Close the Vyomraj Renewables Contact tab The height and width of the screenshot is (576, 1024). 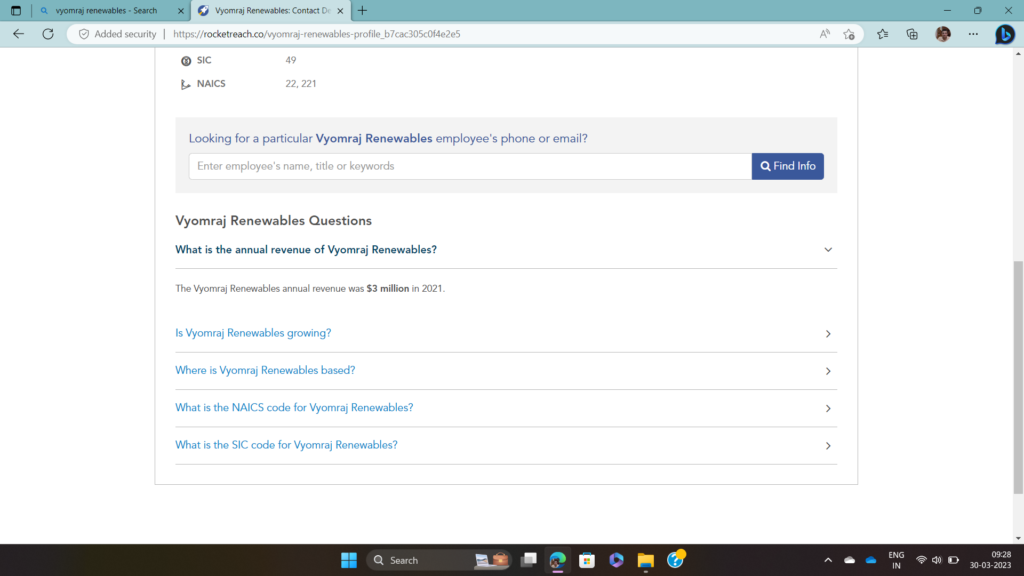[340, 11]
